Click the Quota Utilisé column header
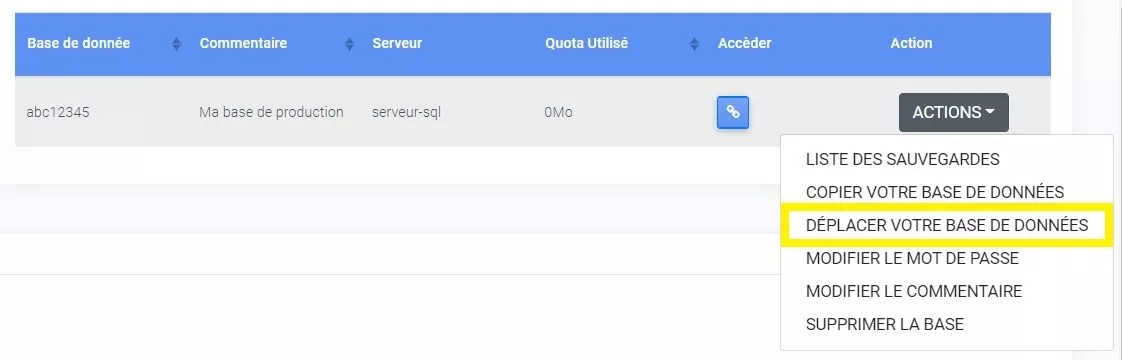 click(586, 43)
